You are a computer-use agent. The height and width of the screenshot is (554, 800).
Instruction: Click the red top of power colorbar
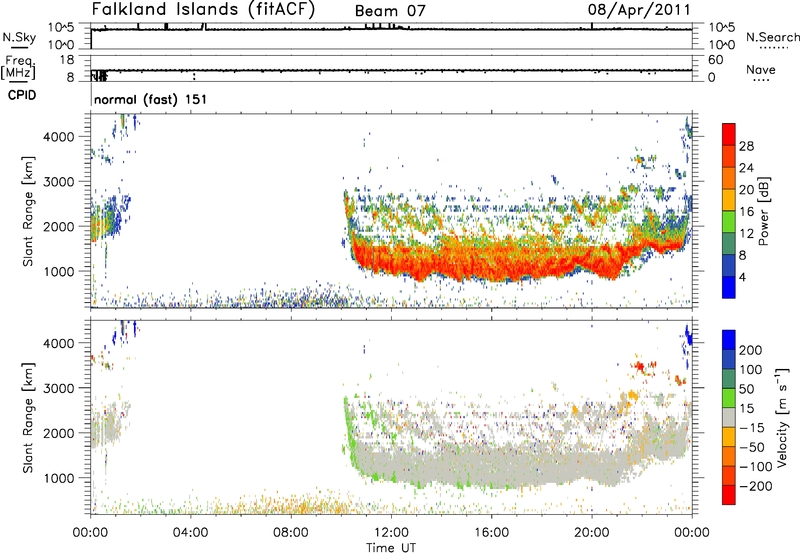pos(729,134)
